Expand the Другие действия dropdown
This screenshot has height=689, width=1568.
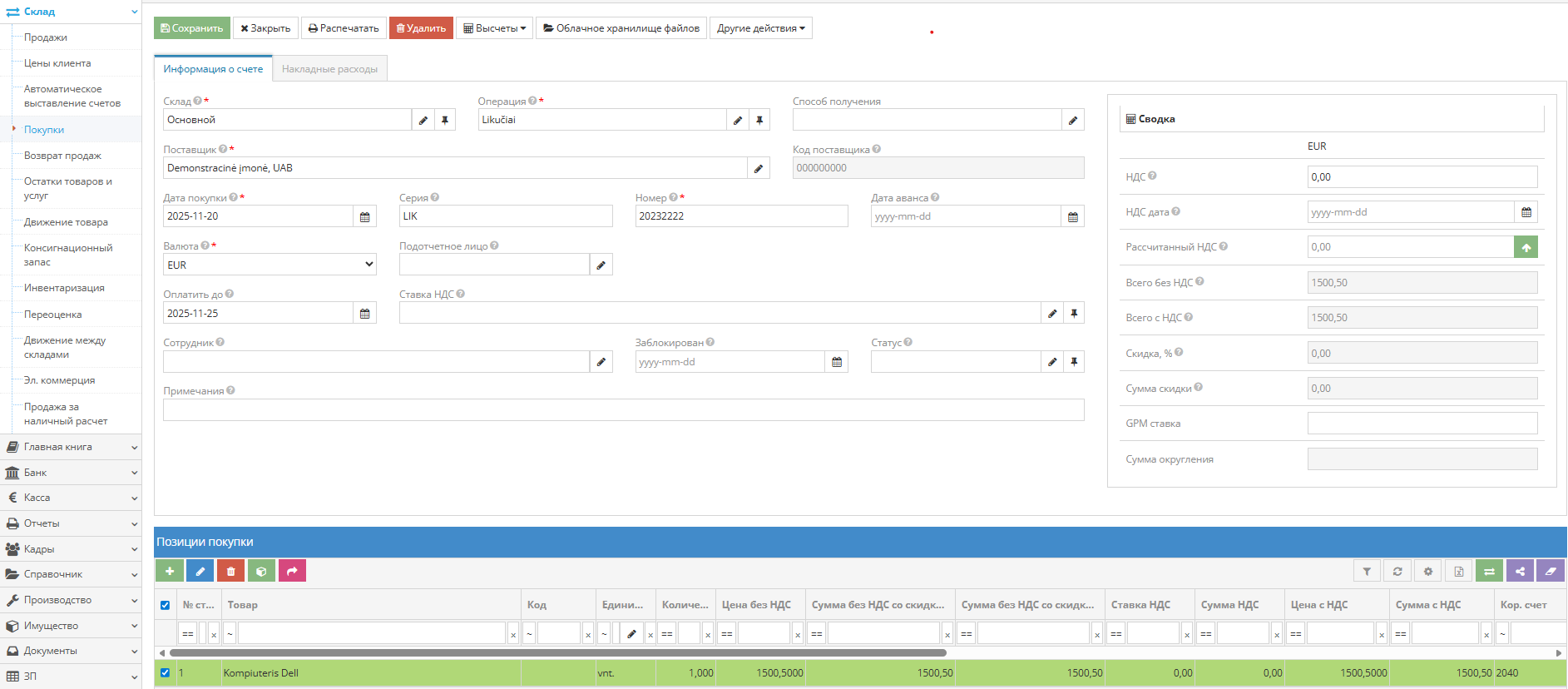(760, 28)
